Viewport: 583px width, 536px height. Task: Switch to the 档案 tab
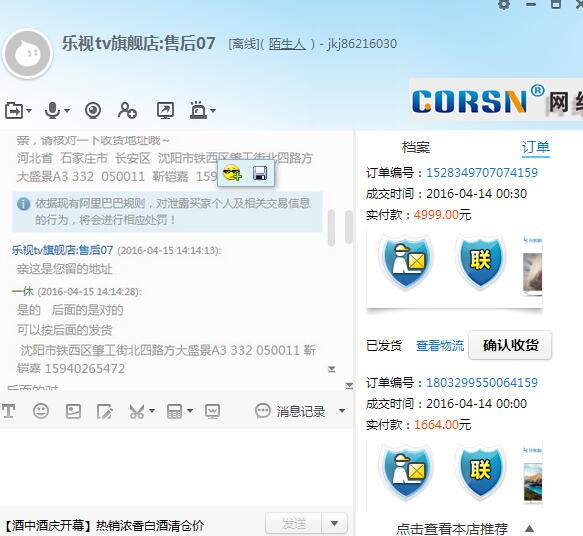click(x=416, y=147)
